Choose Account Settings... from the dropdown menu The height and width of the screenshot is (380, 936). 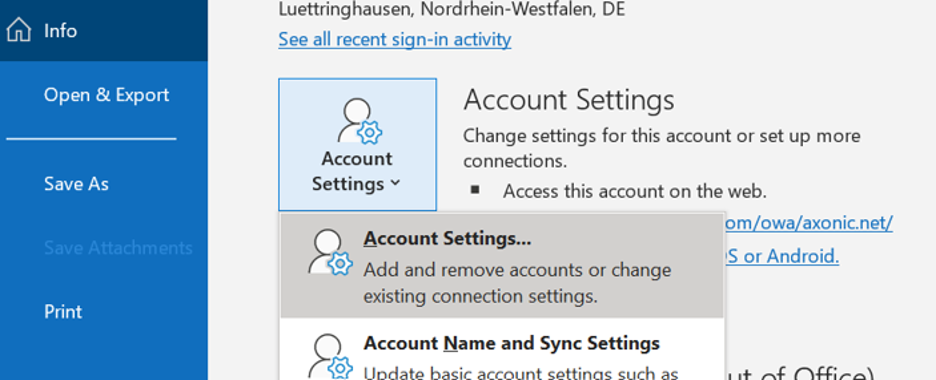pos(502,265)
